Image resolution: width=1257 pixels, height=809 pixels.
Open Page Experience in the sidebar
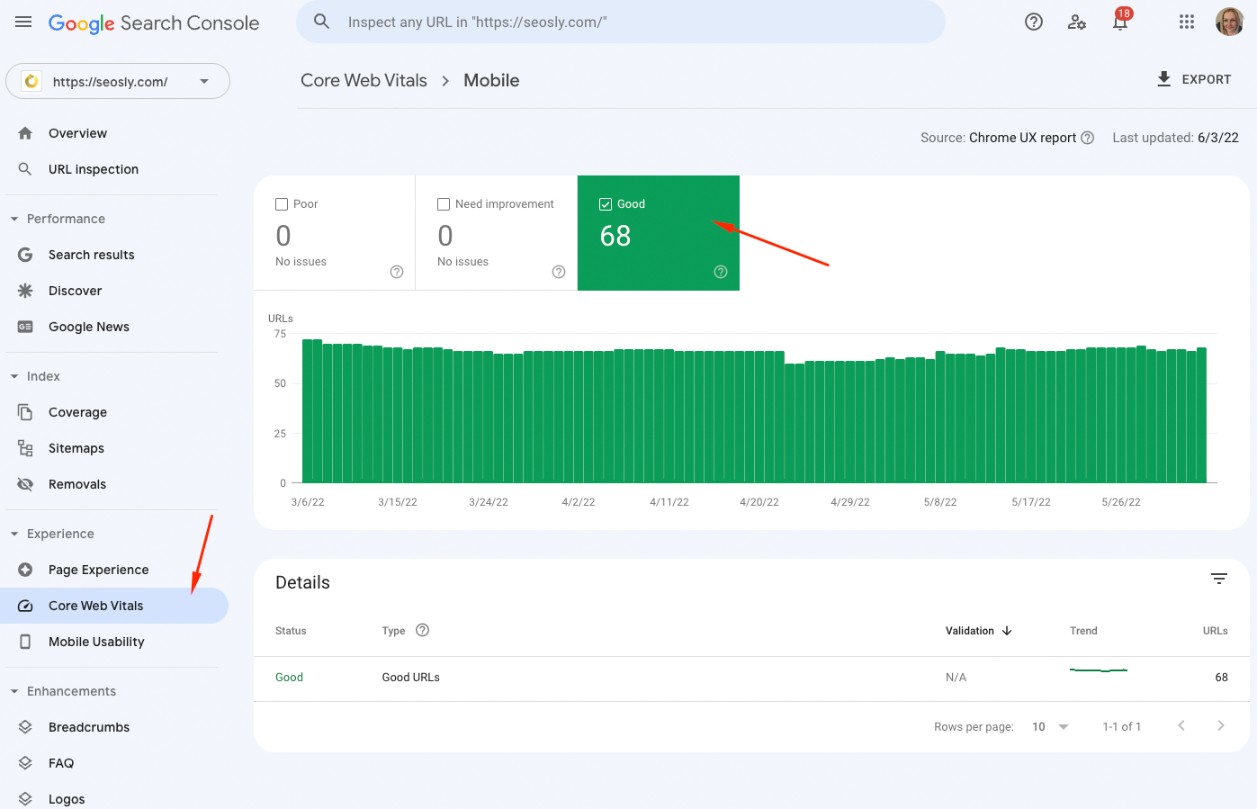pyautogui.click(x=98, y=570)
